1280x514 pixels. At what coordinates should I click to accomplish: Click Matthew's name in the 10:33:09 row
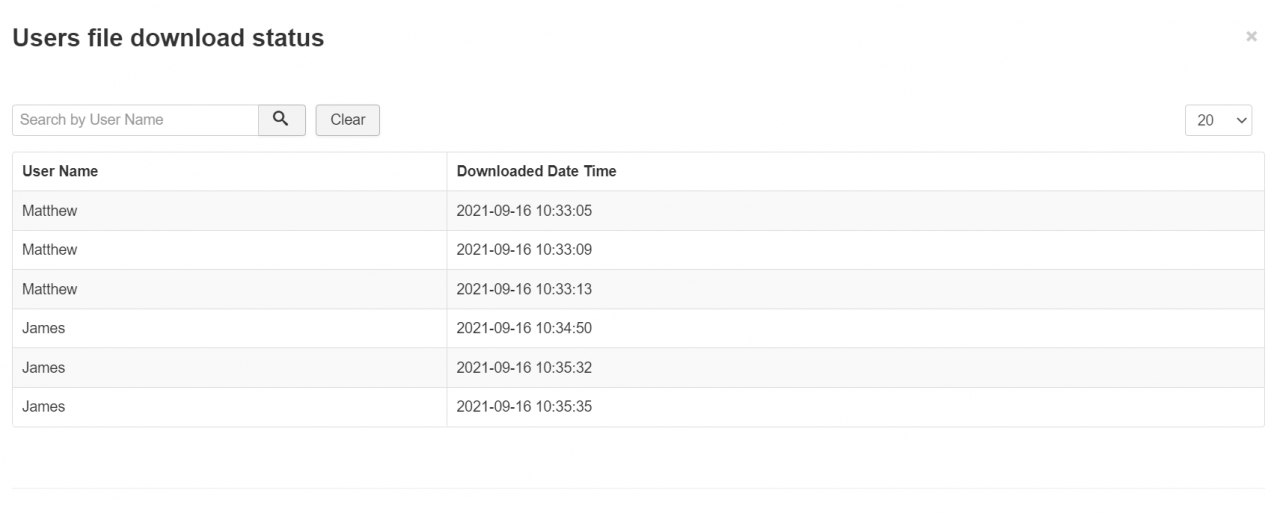pos(50,250)
